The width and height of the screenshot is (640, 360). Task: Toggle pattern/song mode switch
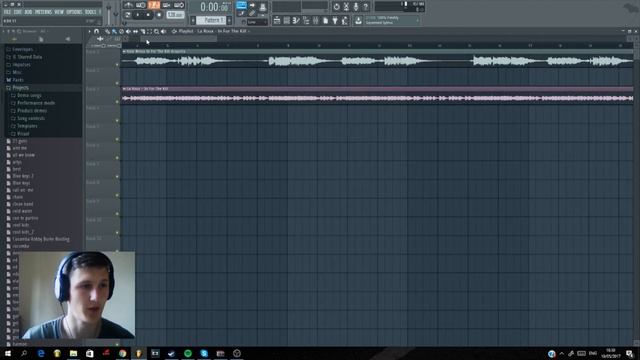tap(128, 15)
